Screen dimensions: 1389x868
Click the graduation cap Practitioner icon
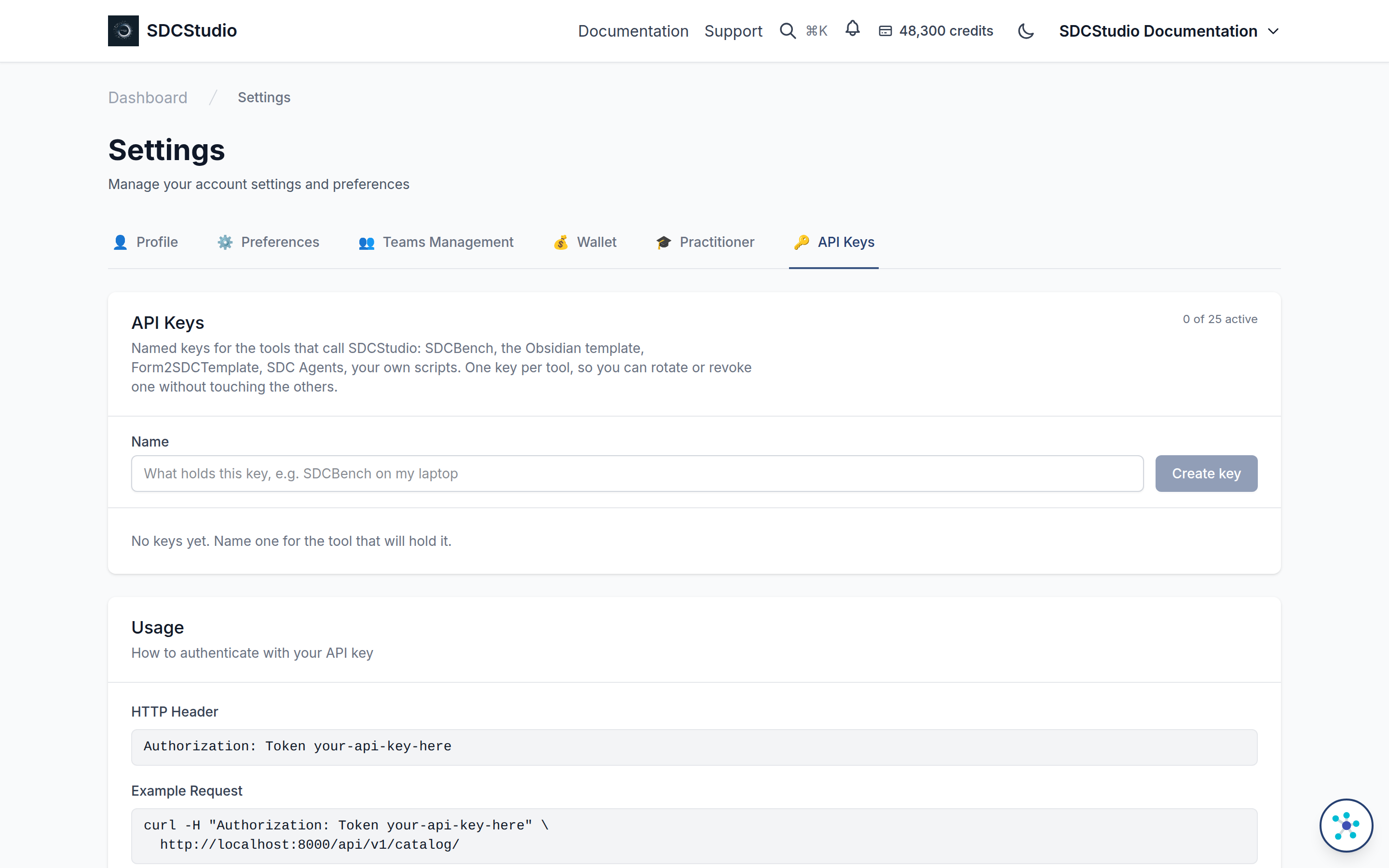(x=664, y=242)
